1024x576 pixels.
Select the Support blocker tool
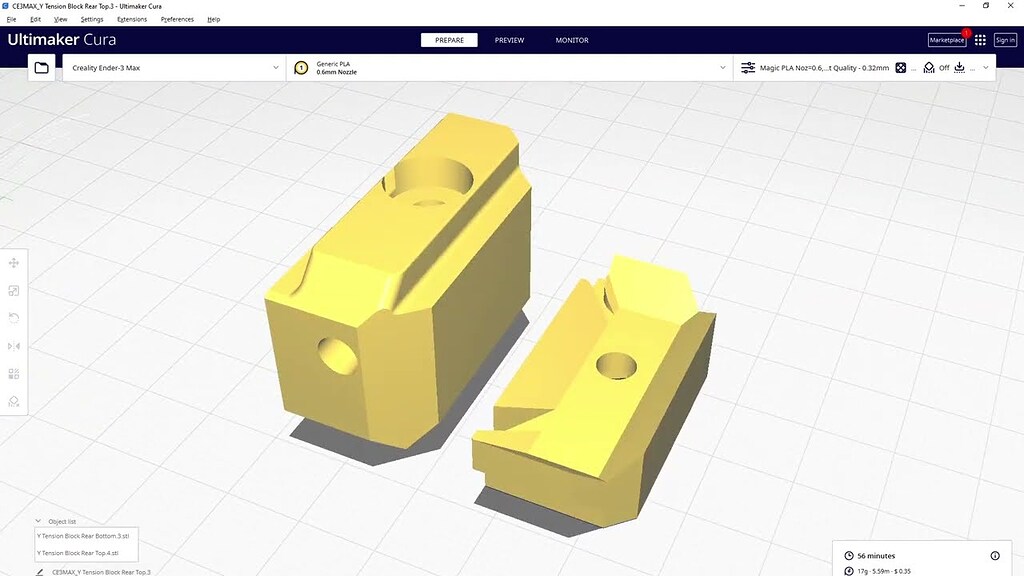coord(14,400)
